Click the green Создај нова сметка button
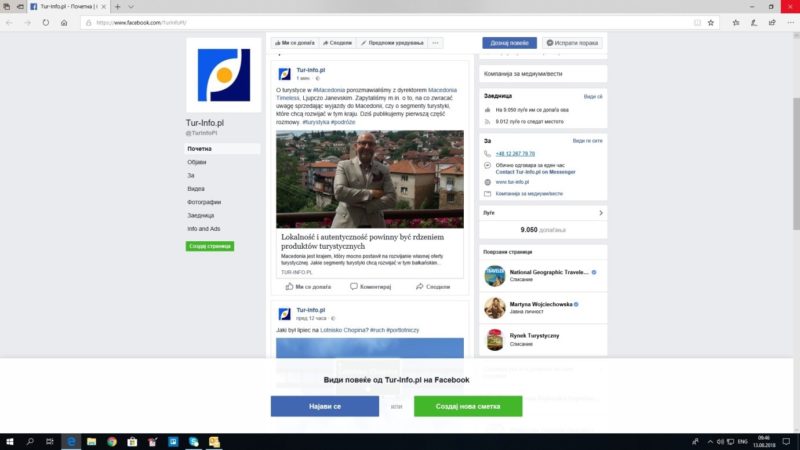 468,406
